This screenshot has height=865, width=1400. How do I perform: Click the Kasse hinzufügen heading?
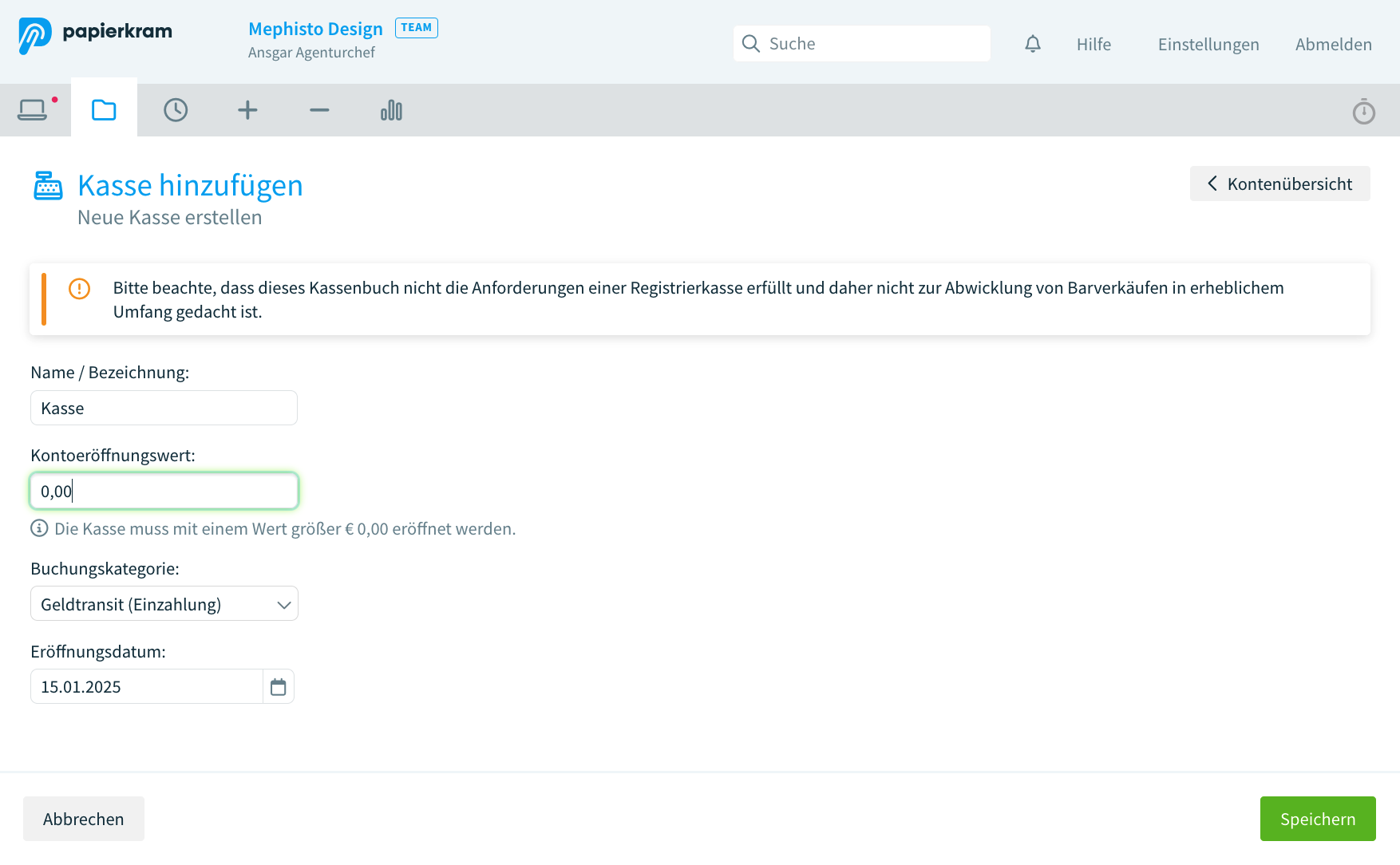pyautogui.click(x=190, y=185)
